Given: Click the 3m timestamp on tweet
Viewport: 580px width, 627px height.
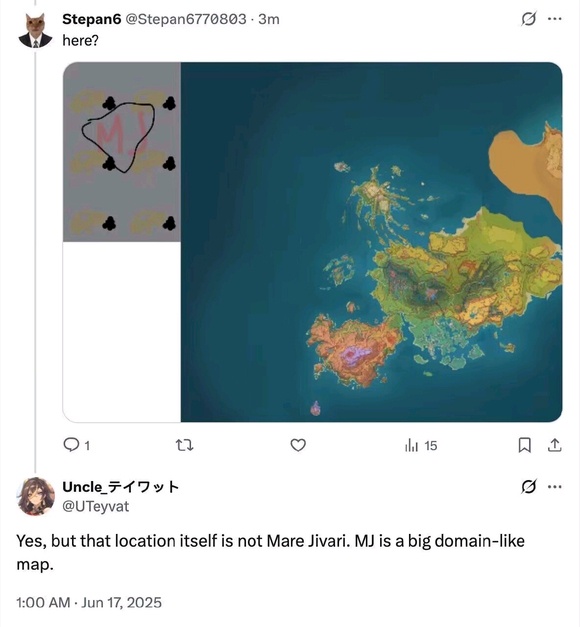Looking at the screenshot, I should pos(269,19).
